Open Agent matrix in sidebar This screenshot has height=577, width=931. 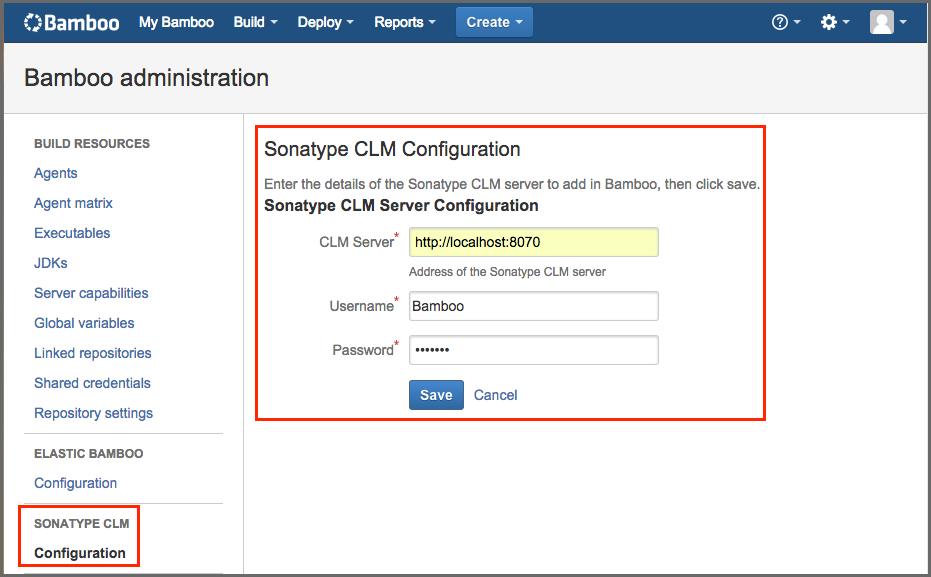click(x=73, y=203)
